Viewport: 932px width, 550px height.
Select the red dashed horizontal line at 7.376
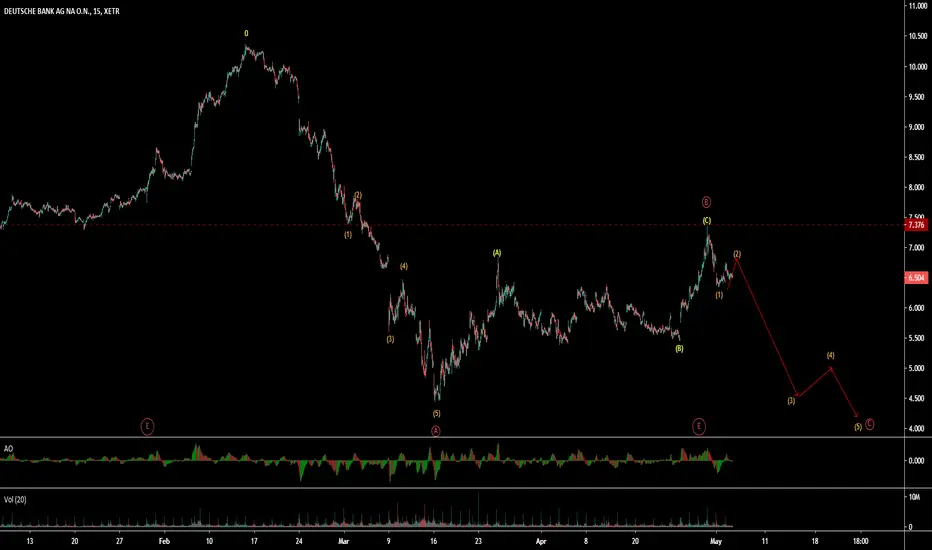click(x=452, y=225)
